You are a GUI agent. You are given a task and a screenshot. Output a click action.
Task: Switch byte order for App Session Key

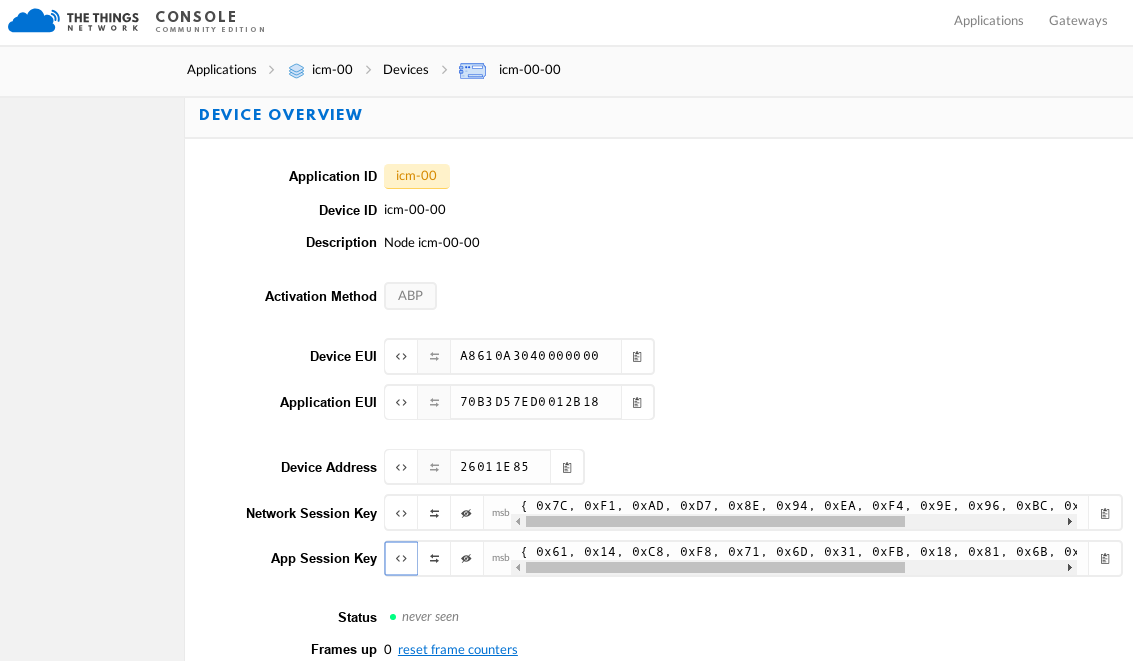[434, 558]
